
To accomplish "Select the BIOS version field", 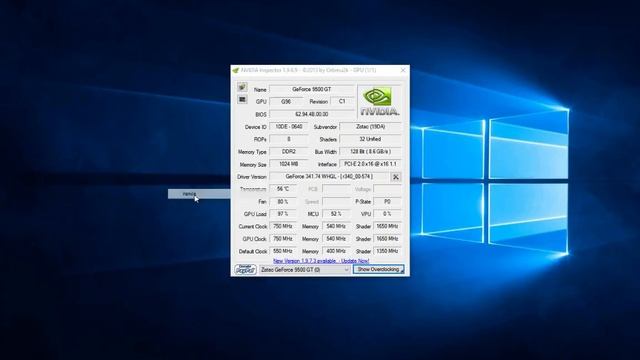I will point(311,114).
